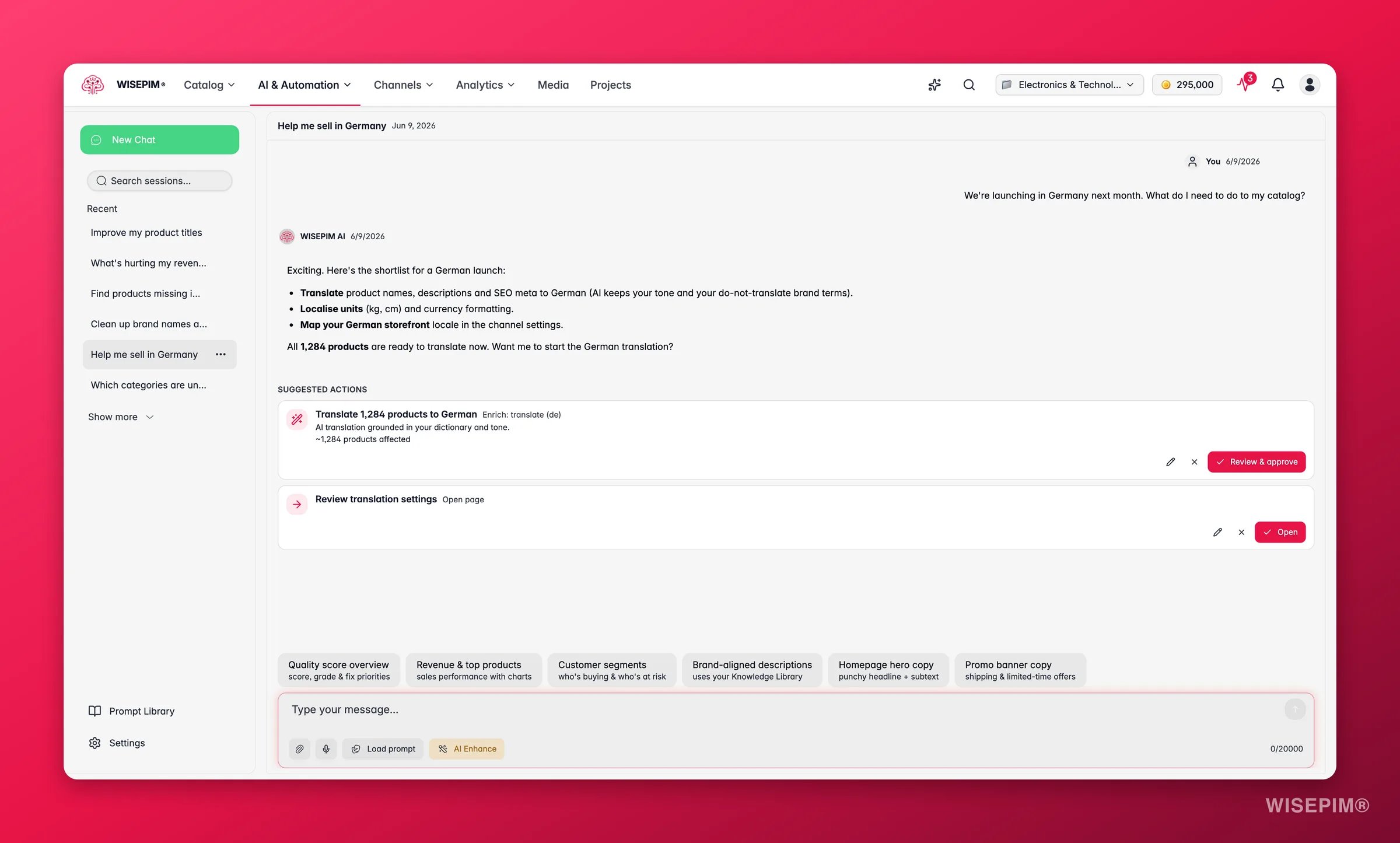Choose Revenue & top products suggestion
The width and height of the screenshot is (1400, 843).
[x=474, y=670]
